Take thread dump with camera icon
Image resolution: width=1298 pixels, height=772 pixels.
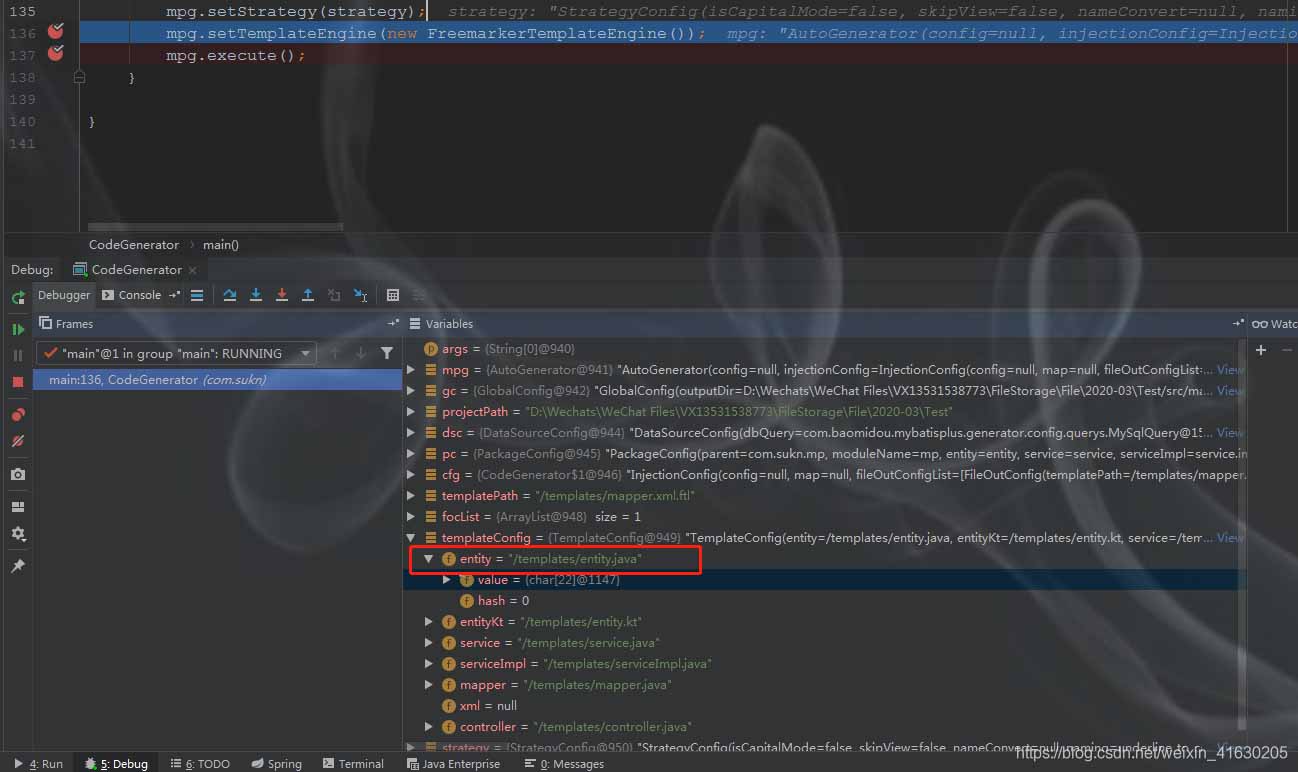[x=18, y=474]
